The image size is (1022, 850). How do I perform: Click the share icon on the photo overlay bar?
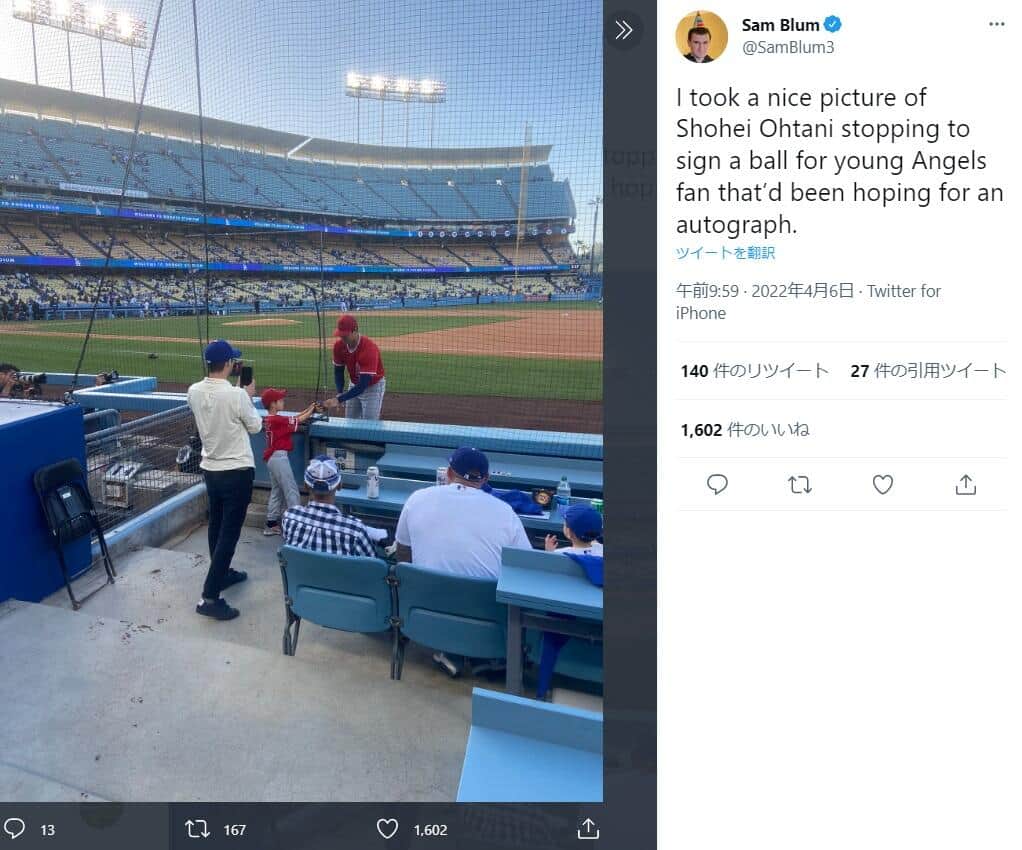(x=588, y=829)
